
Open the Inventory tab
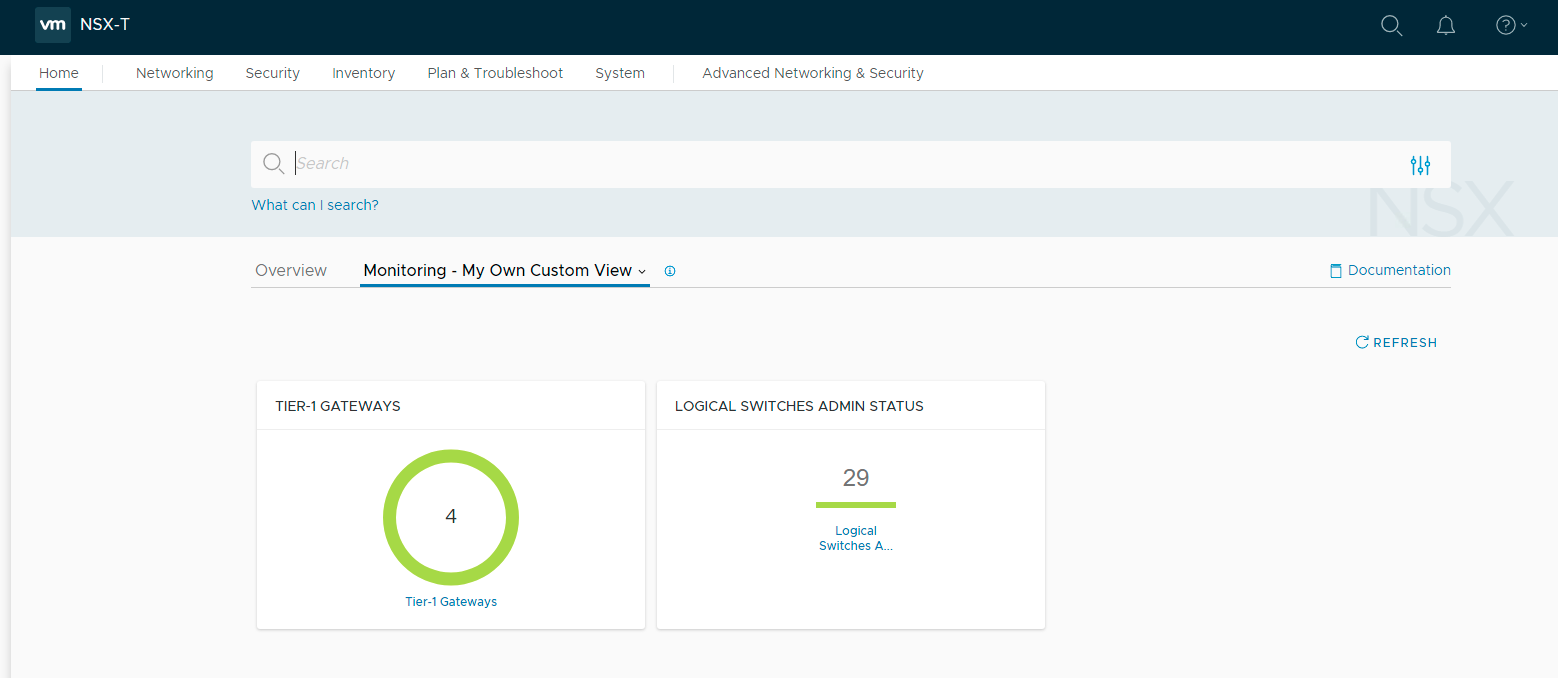pyautogui.click(x=364, y=73)
